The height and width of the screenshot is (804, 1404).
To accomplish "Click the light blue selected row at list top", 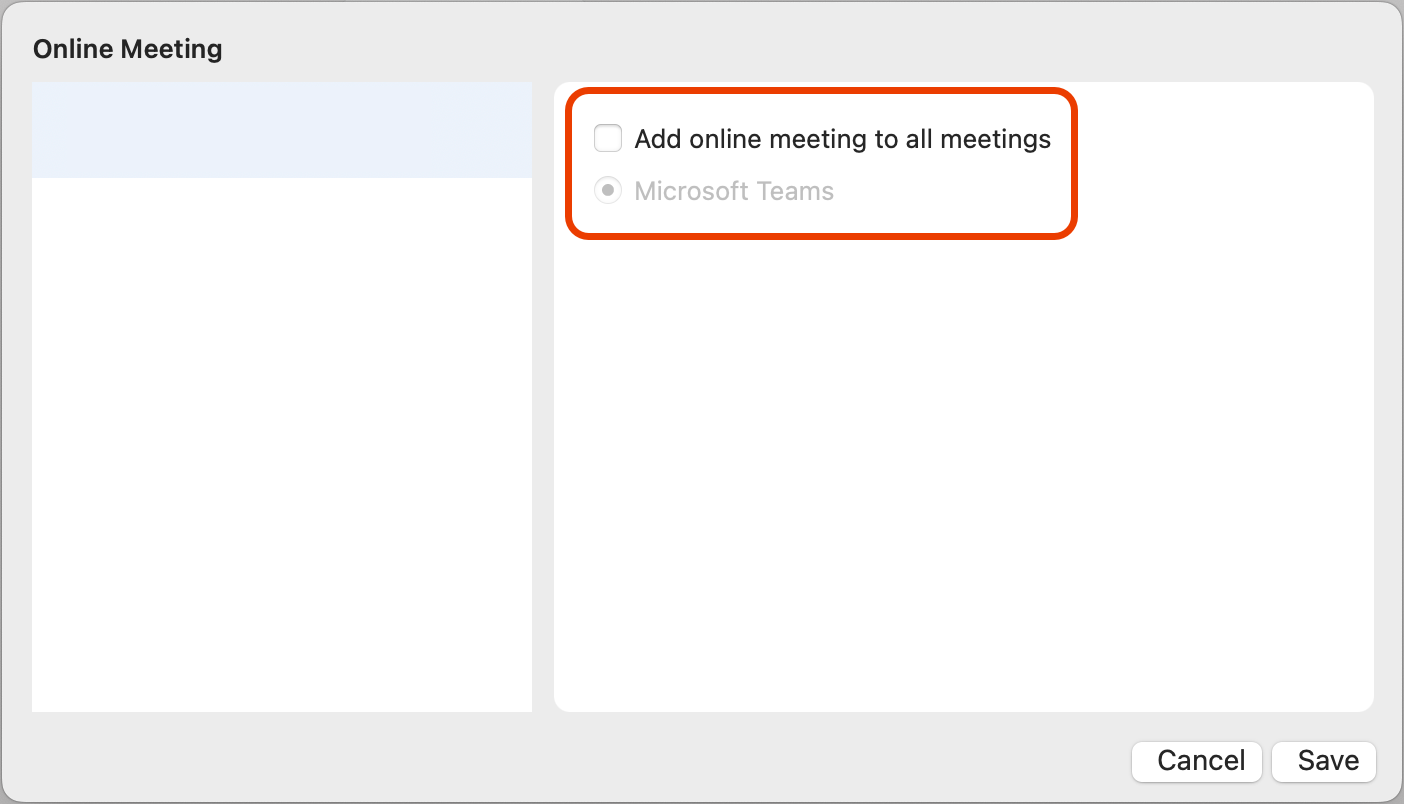I will [x=281, y=130].
